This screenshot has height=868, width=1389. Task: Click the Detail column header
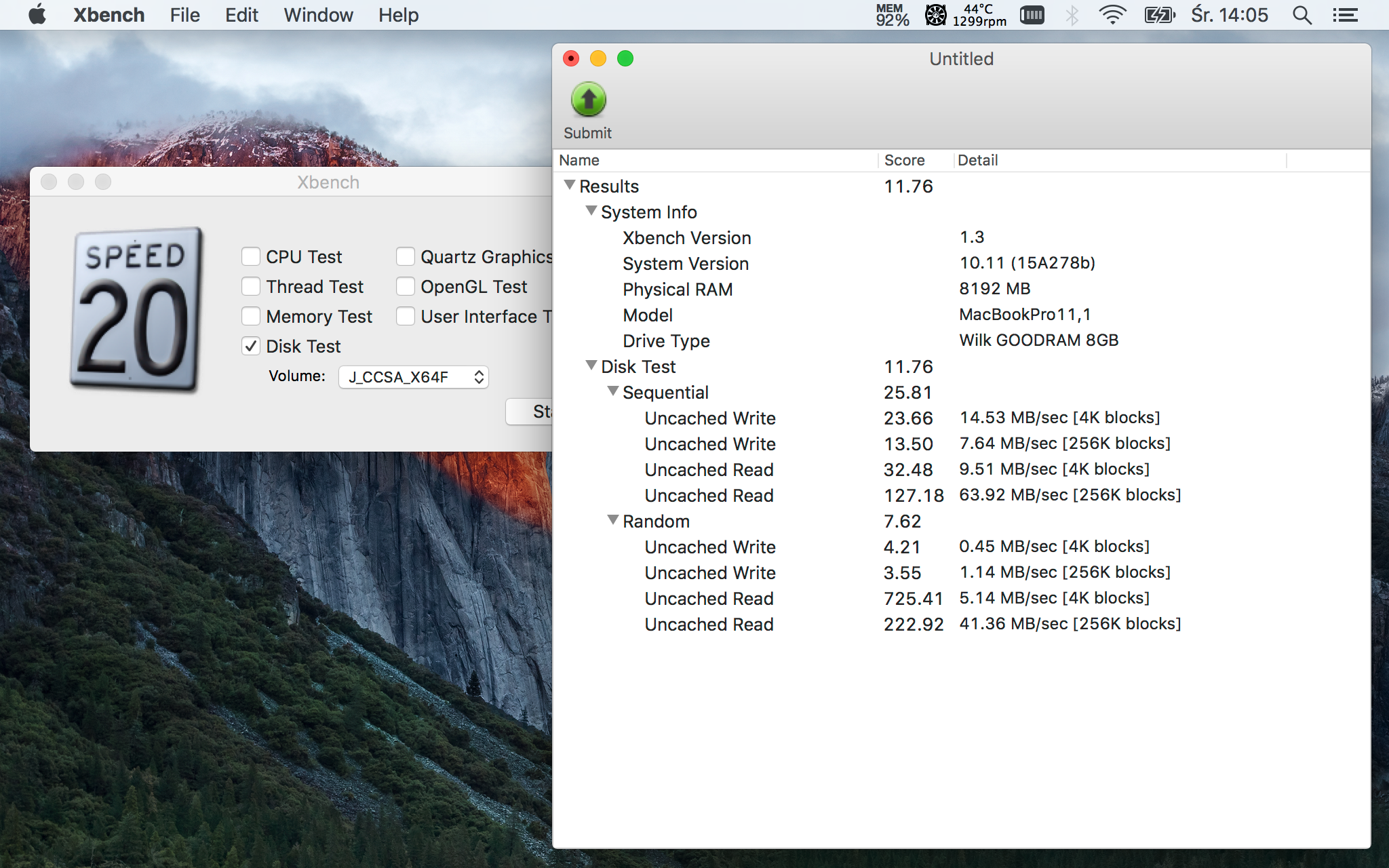[x=1120, y=161]
